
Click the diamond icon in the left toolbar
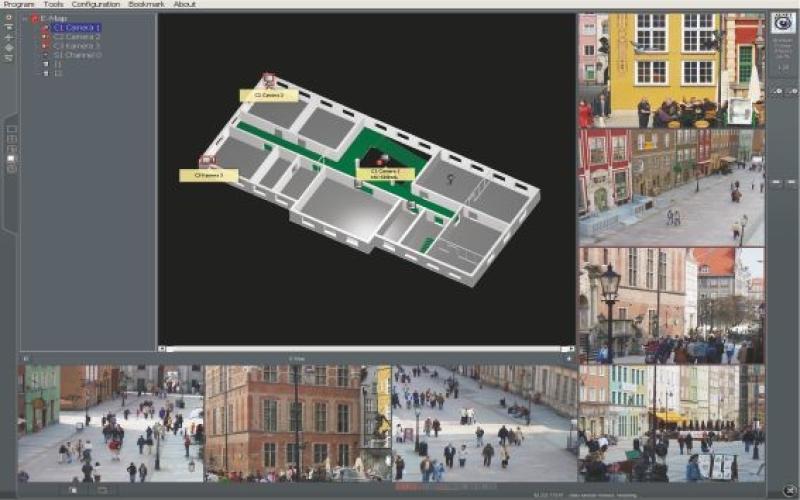point(9,47)
